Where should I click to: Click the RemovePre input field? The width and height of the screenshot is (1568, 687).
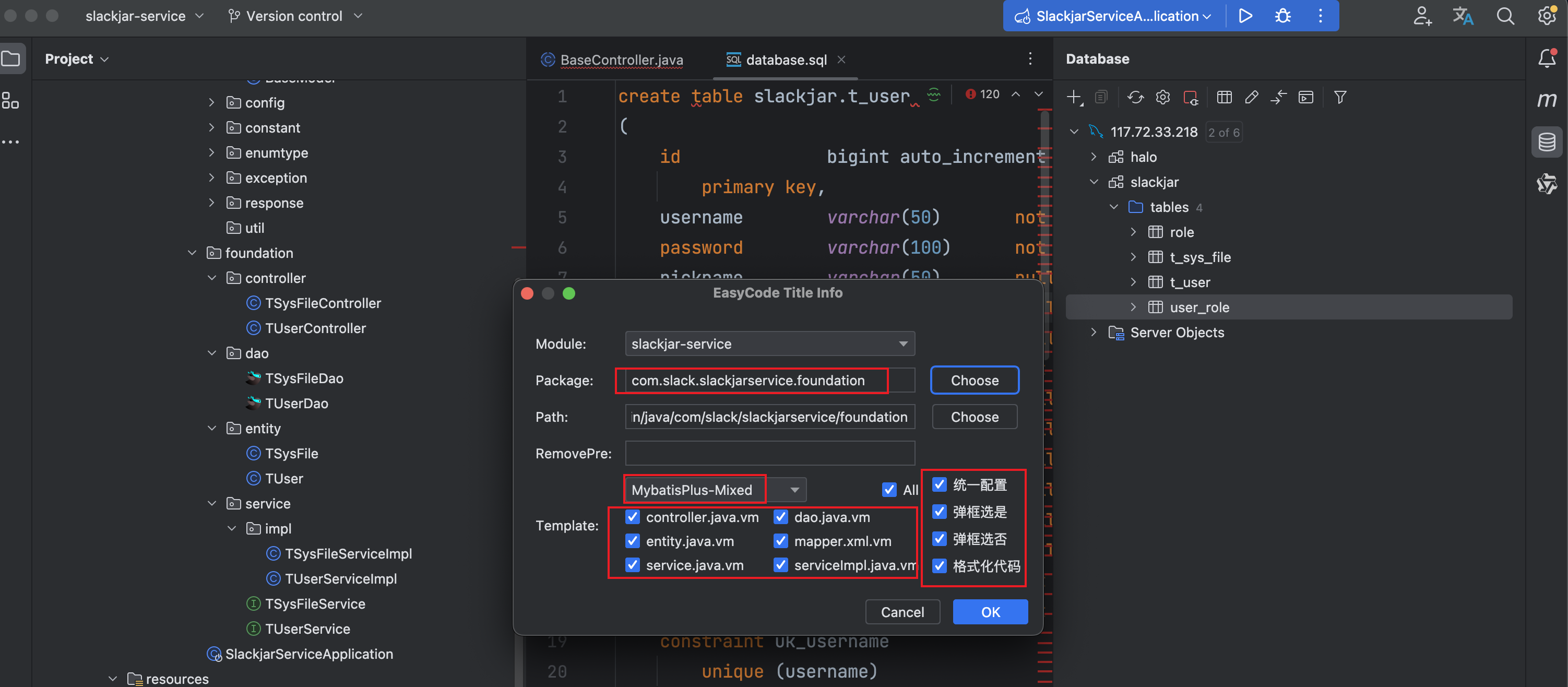coord(769,453)
